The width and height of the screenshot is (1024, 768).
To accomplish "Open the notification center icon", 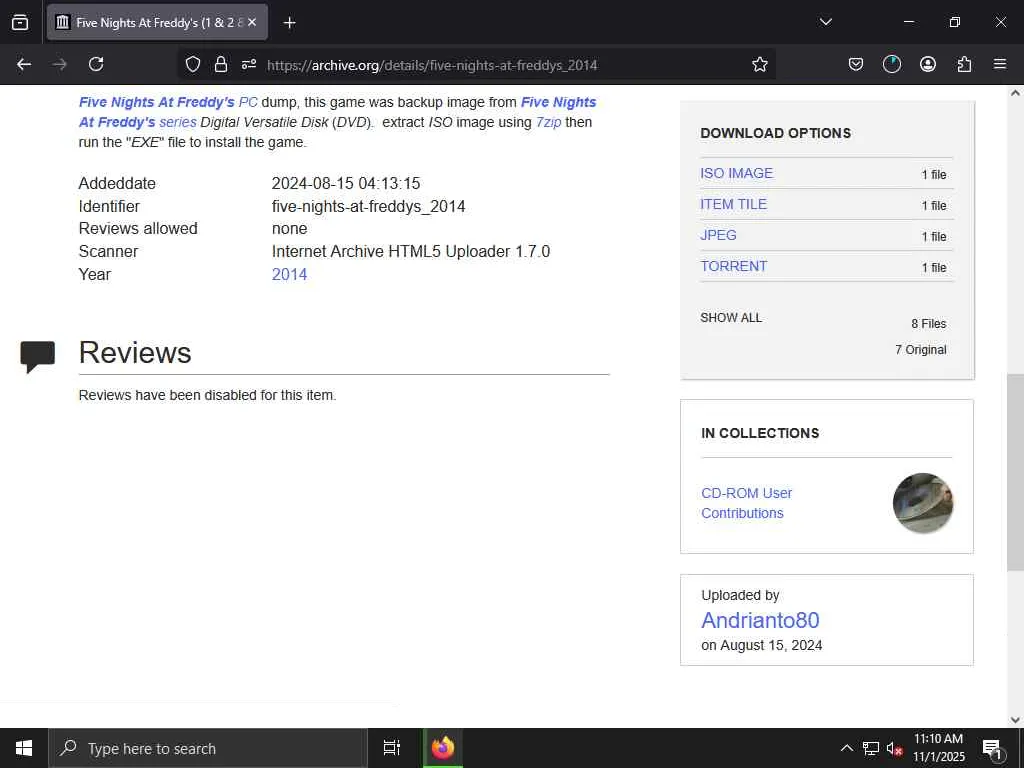I will 991,748.
